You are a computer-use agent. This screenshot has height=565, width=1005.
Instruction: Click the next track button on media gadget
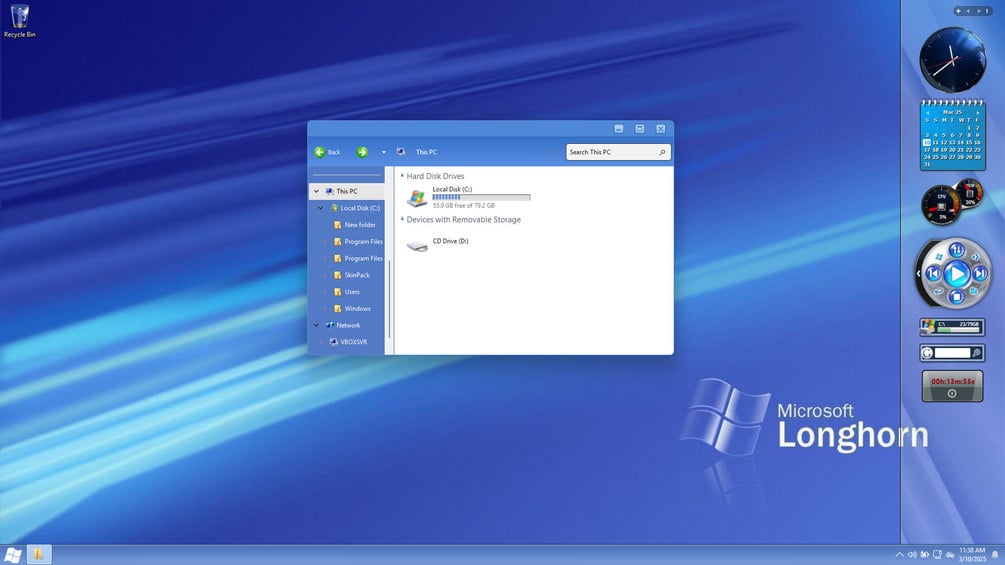tap(980, 274)
